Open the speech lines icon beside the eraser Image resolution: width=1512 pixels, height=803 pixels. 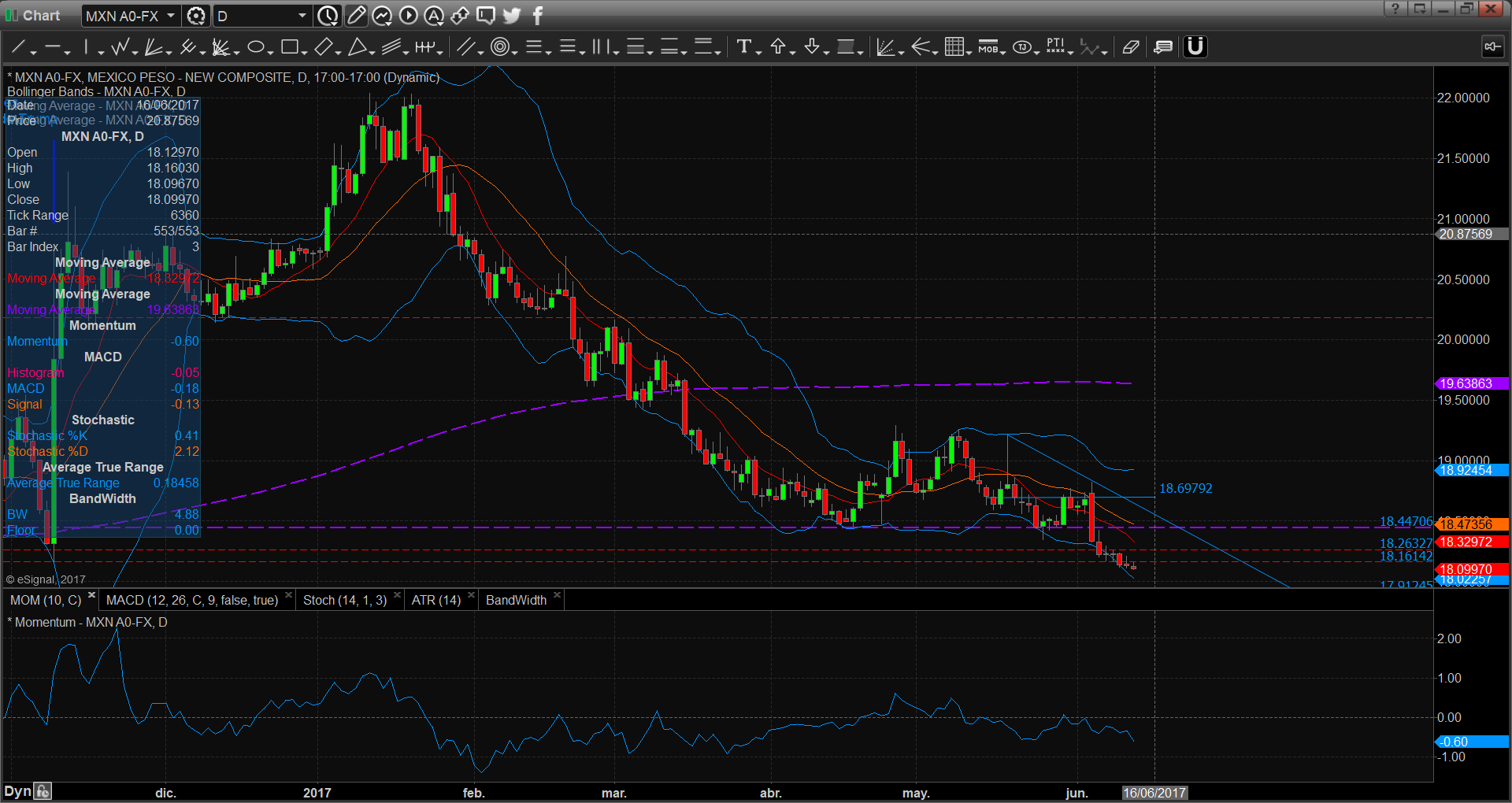point(1163,47)
